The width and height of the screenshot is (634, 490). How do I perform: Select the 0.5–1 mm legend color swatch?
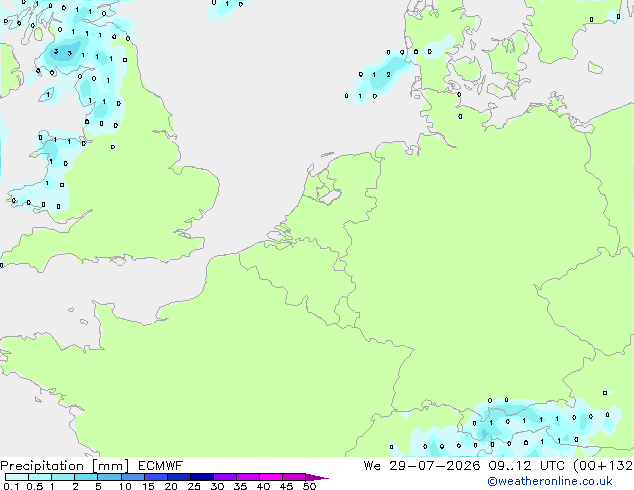tap(40, 477)
